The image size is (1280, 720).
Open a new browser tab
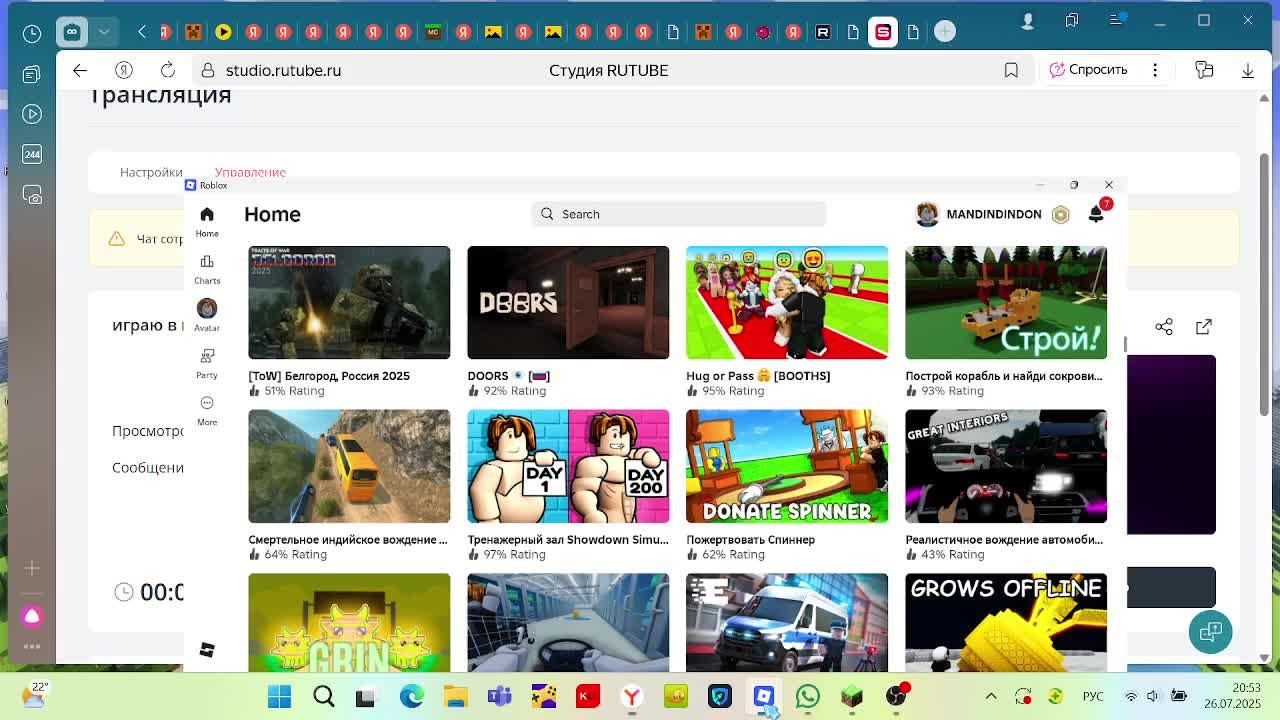click(x=945, y=32)
